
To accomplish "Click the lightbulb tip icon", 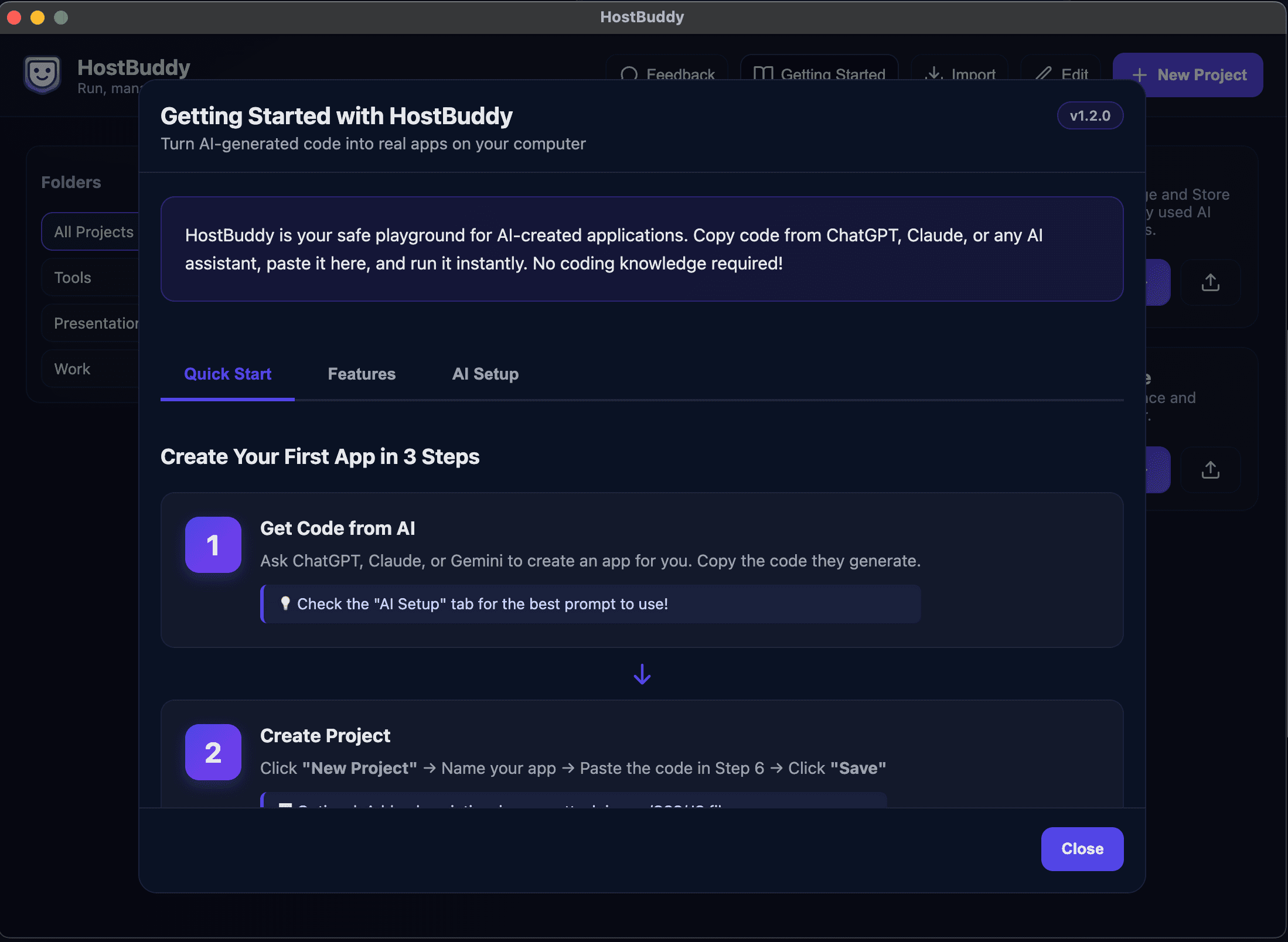I will [x=285, y=603].
